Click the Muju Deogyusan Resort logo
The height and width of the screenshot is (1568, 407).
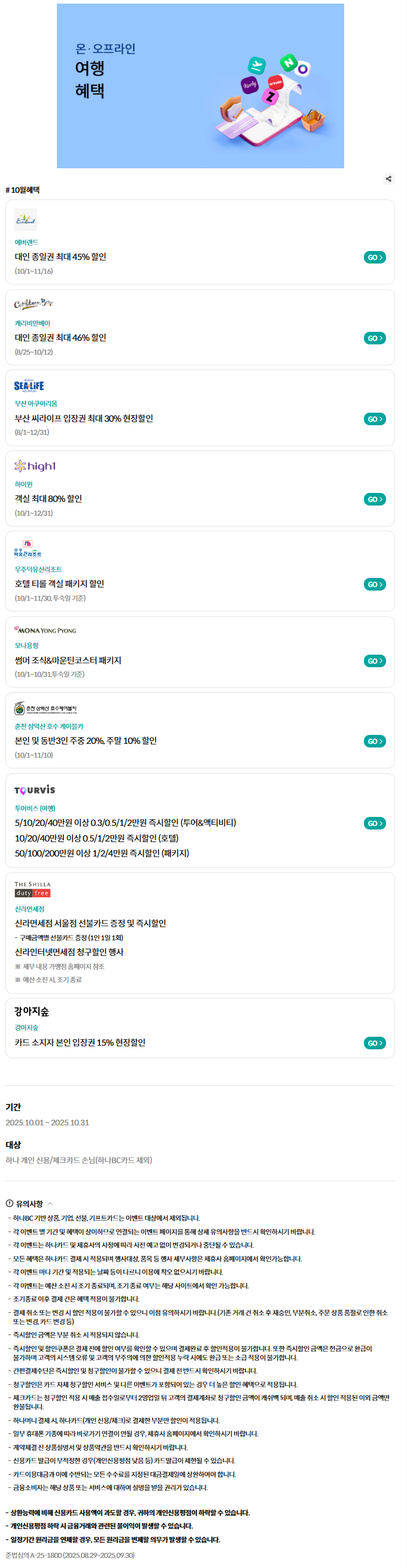coord(28,549)
